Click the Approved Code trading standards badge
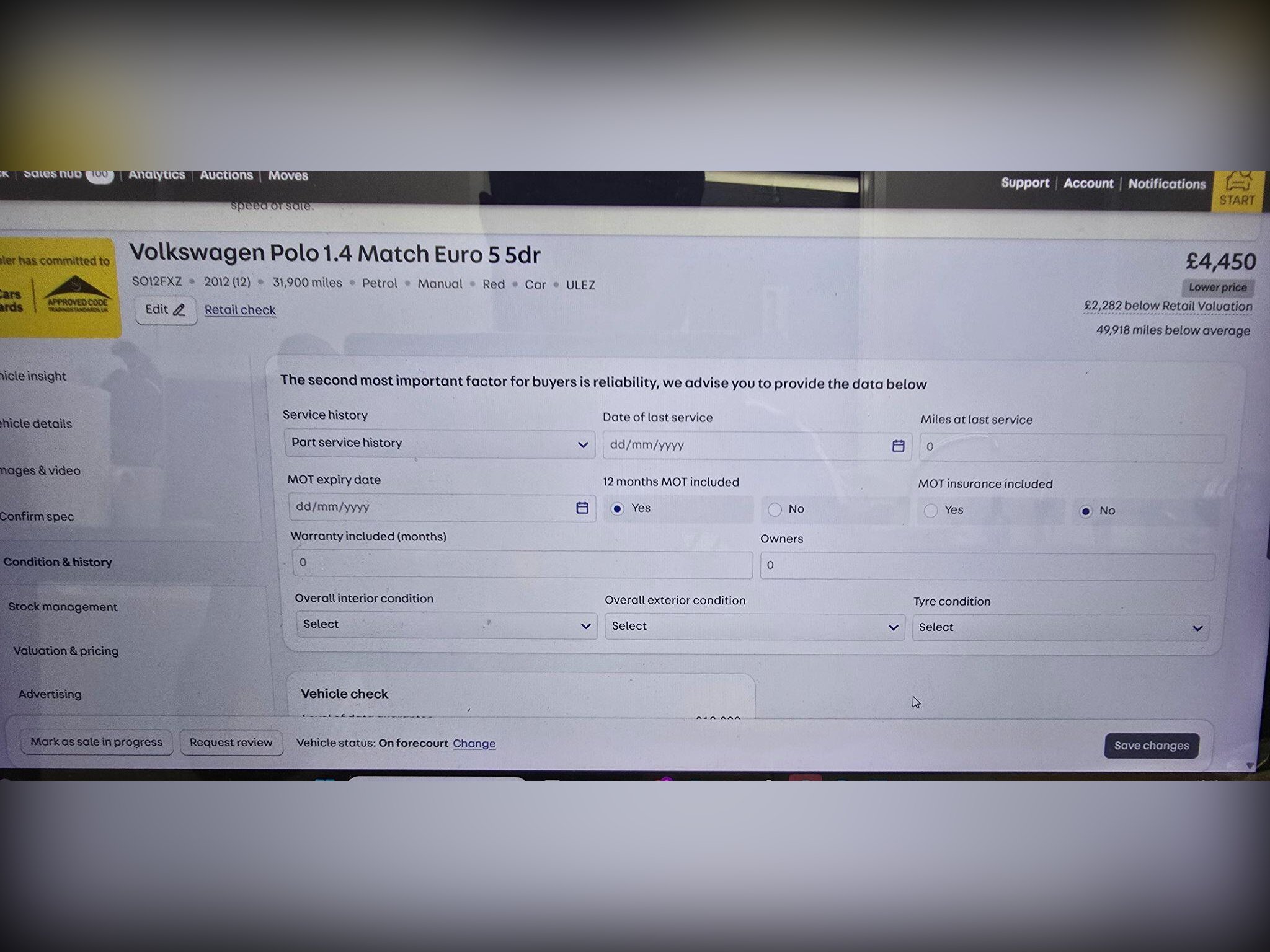 (78, 294)
